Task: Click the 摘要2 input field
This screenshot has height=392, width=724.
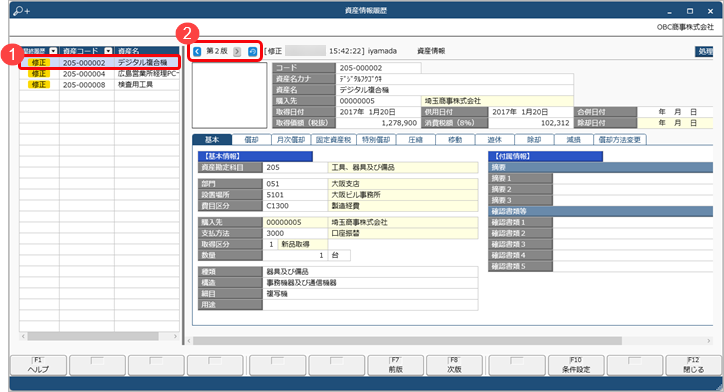Action: pyautogui.click(x=633, y=189)
